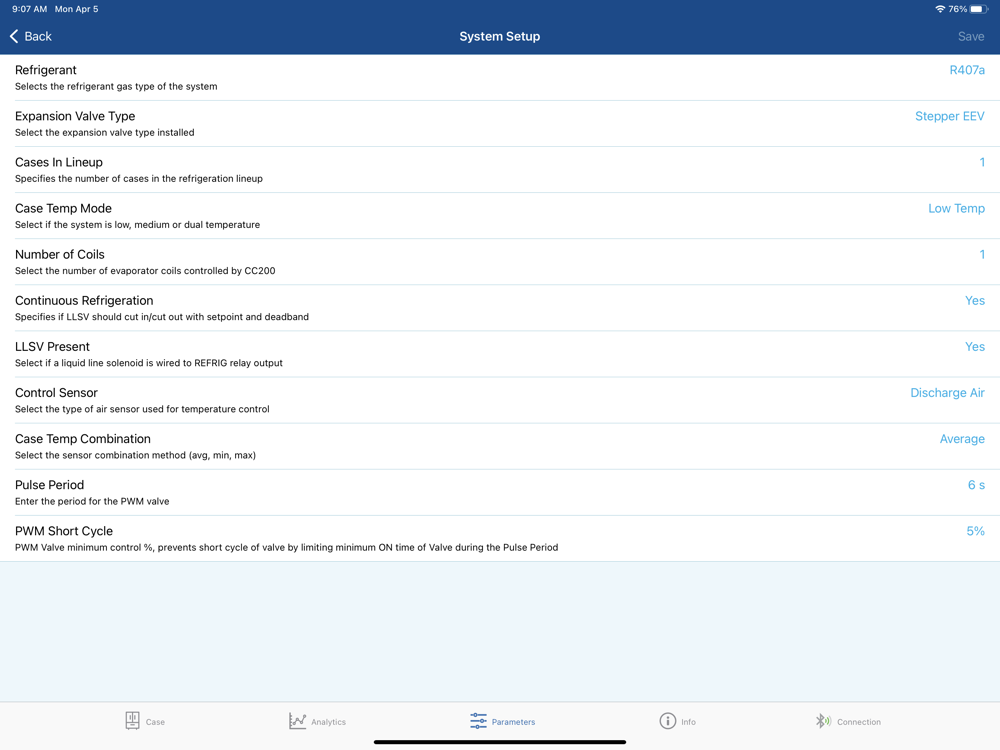Click the System Setup header title
Image resolution: width=1000 pixels, height=750 pixels.
(x=499, y=36)
